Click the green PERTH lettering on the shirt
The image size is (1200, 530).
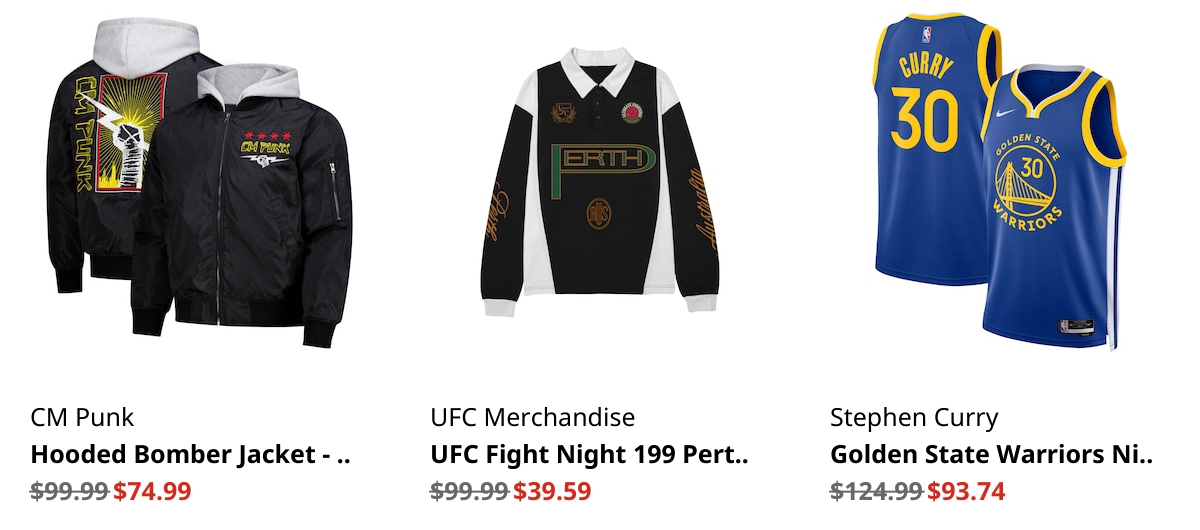click(600, 160)
